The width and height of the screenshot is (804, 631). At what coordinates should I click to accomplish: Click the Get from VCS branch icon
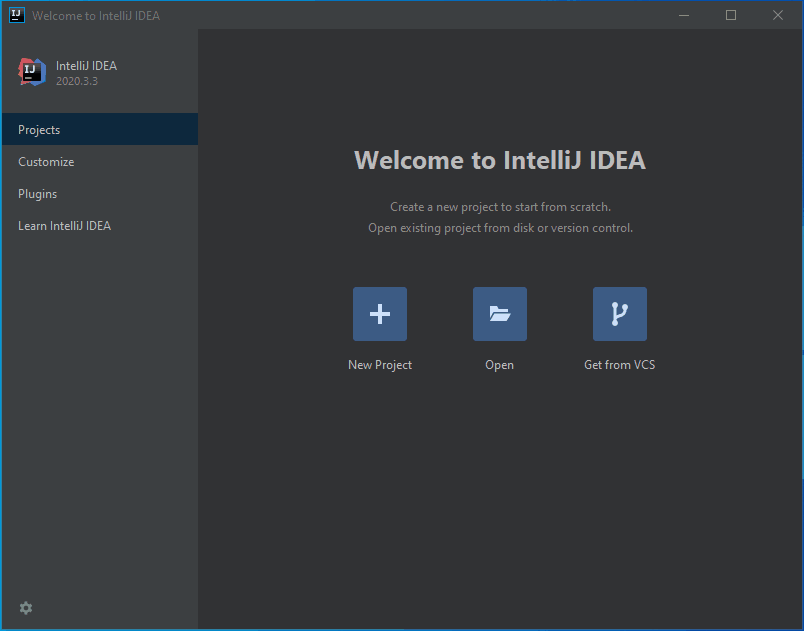click(619, 314)
